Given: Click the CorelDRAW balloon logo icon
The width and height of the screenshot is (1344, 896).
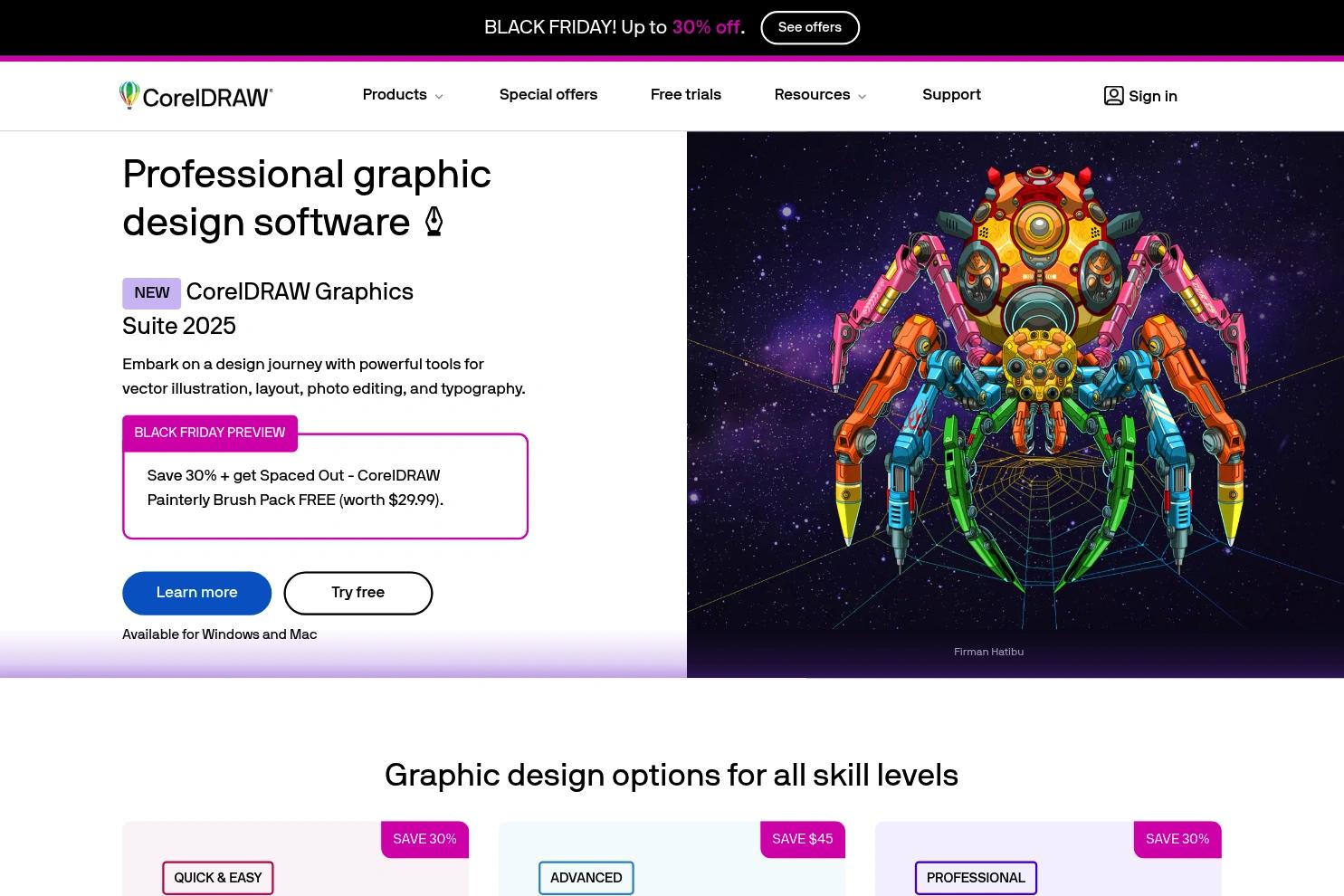Looking at the screenshot, I should (x=129, y=95).
